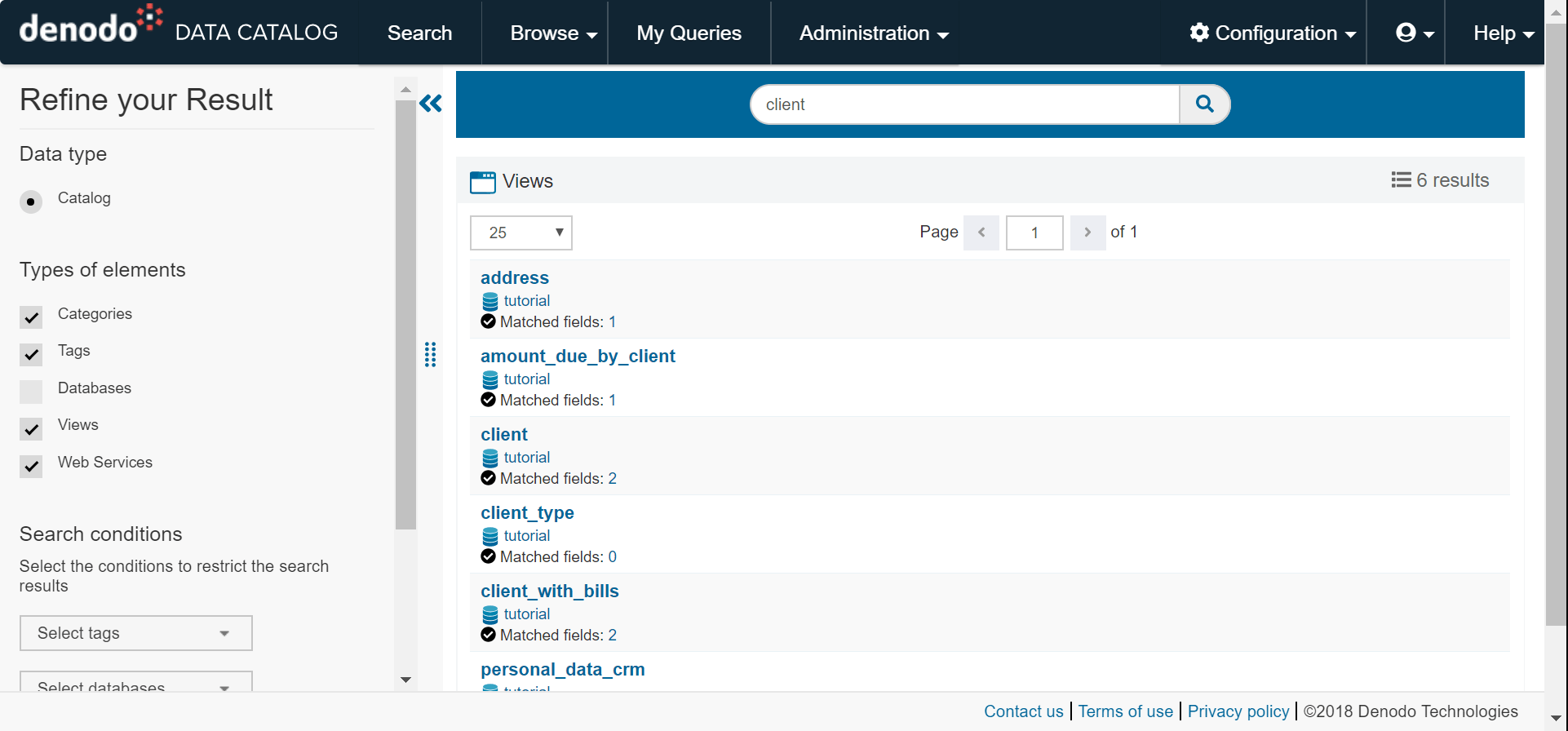1568x731 pixels.
Task: Open the page size 25 dropdown
Action: [521, 233]
